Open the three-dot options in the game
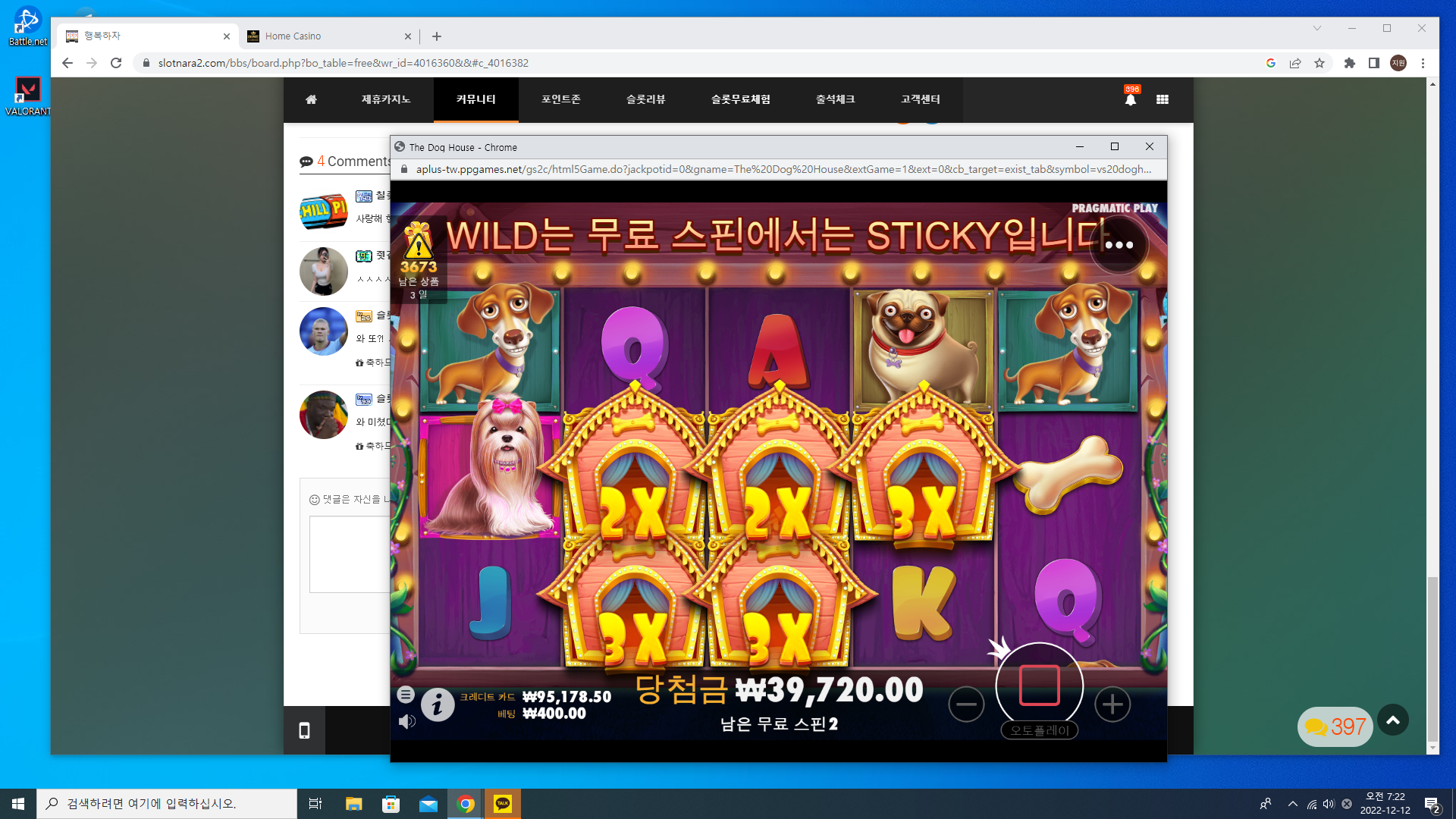This screenshot has width=1456, height=819. pos(1119,245)
